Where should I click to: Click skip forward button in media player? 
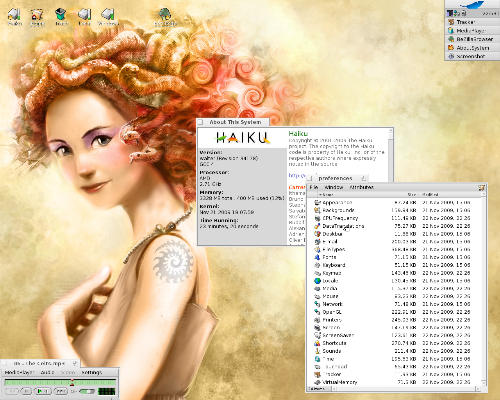[x=60, y=391]
